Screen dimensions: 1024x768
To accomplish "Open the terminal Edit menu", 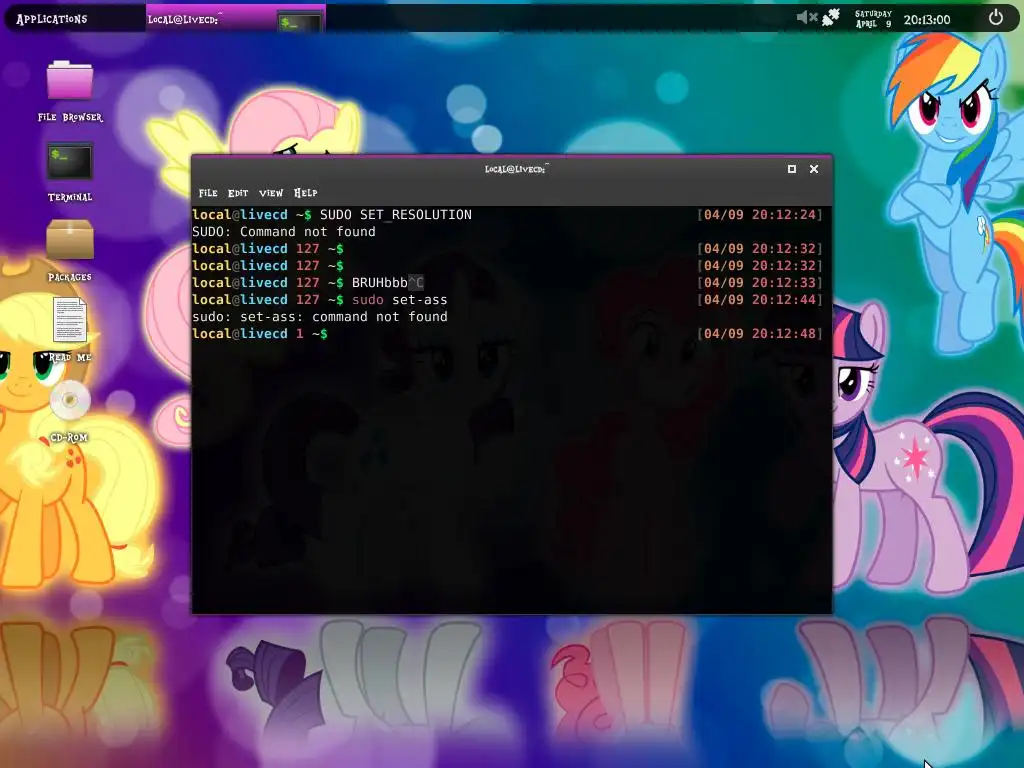I will coord(238,193).
